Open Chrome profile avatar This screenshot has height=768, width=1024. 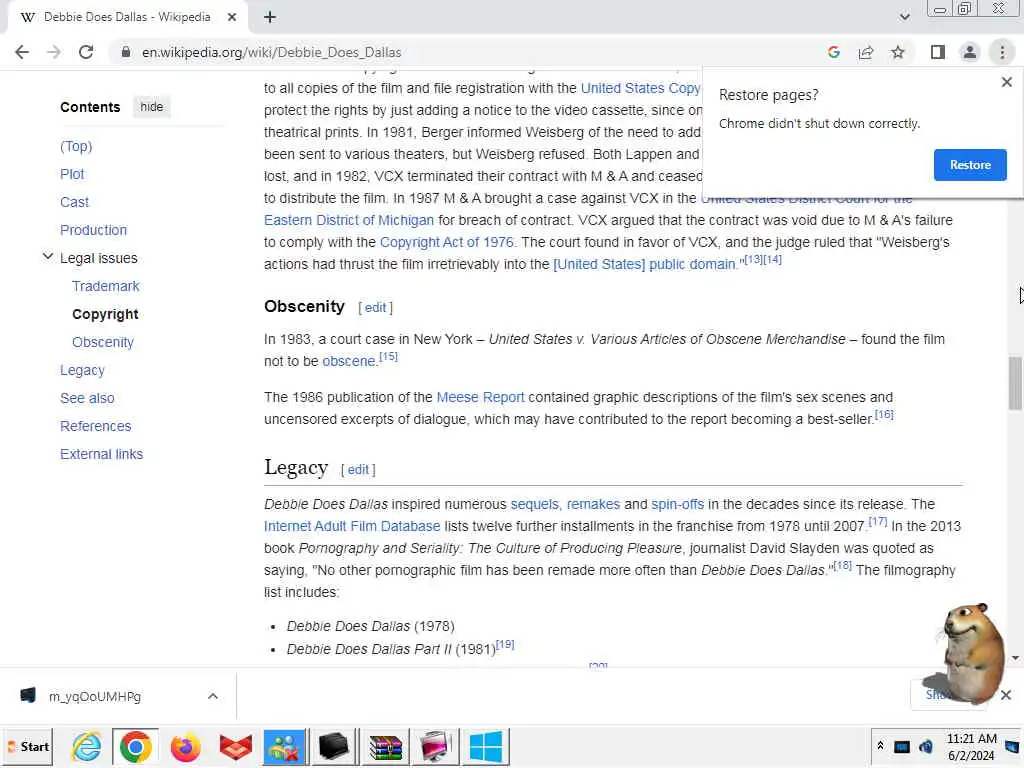point(970,52)
